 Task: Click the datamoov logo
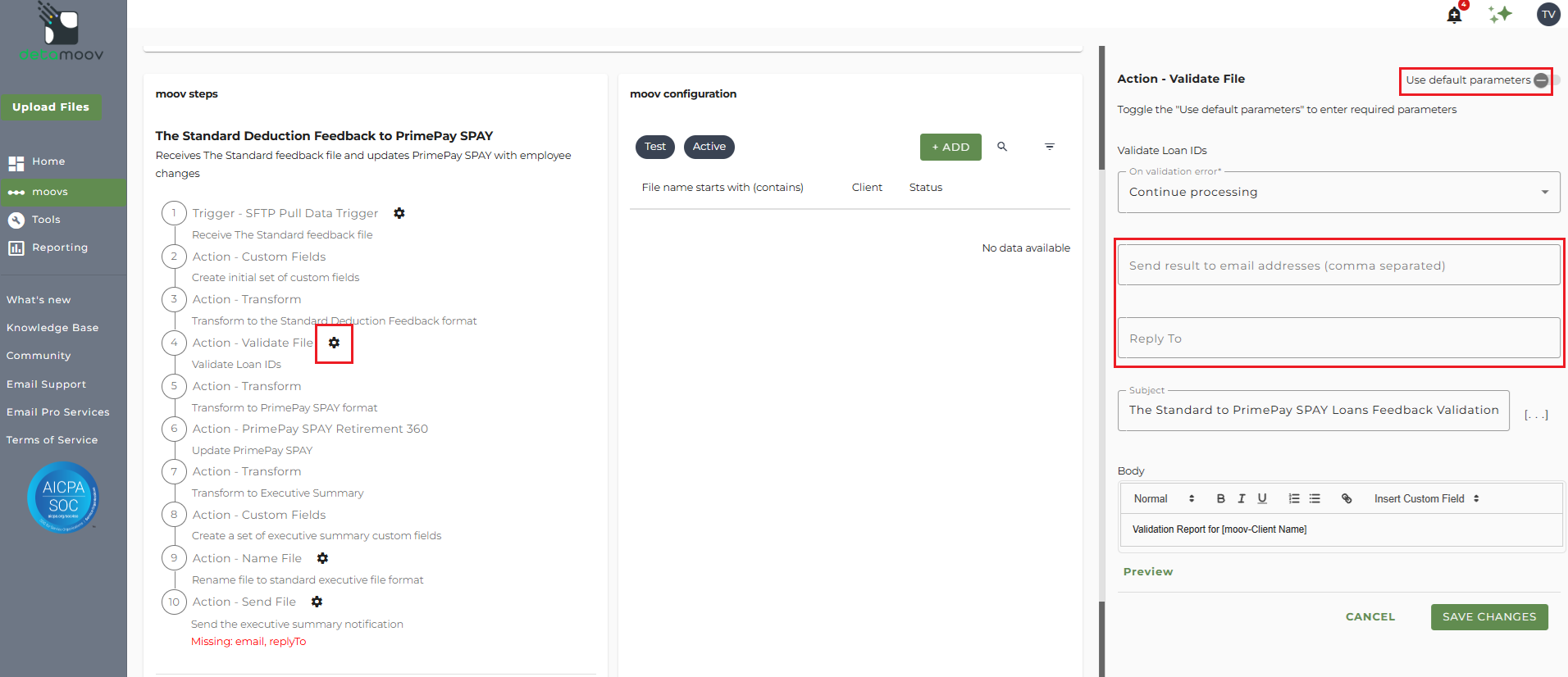point(62,33)
